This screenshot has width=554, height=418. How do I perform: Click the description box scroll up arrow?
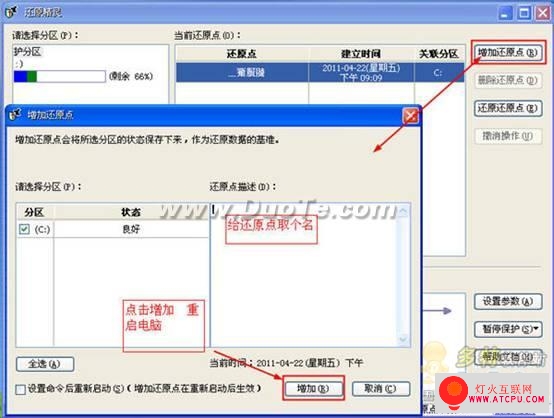pos(403,211)
